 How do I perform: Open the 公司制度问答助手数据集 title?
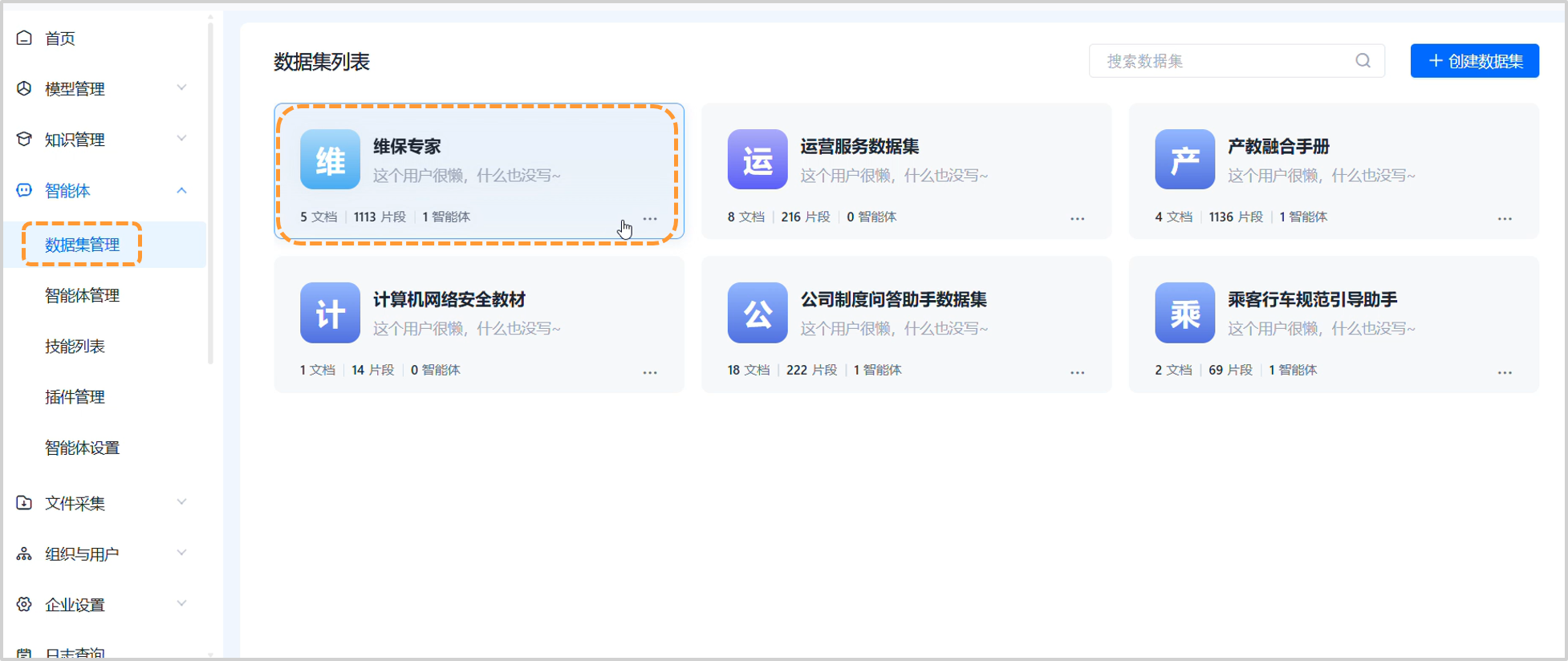pos(893,299)
